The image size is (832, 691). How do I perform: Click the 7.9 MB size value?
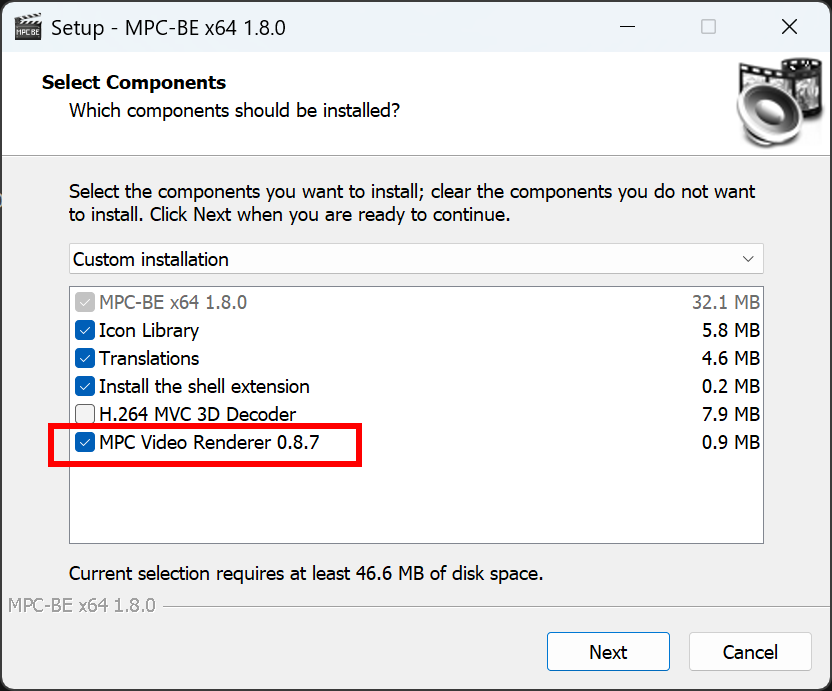click(731, 414)
